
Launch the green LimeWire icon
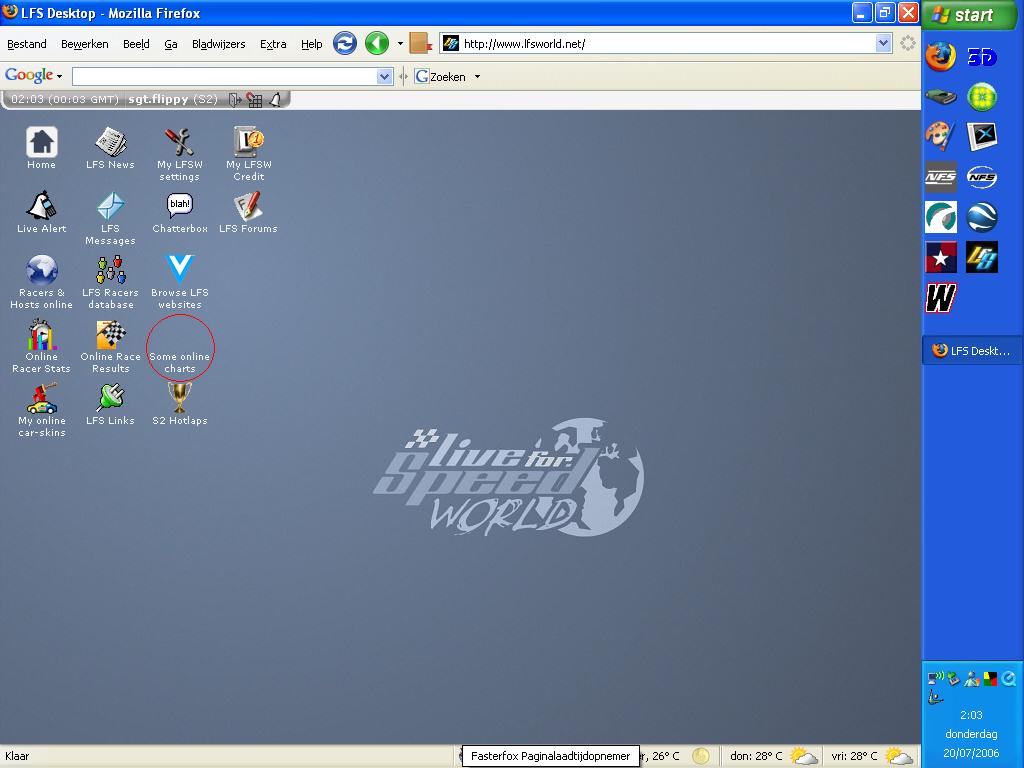(x=982, y=97)
